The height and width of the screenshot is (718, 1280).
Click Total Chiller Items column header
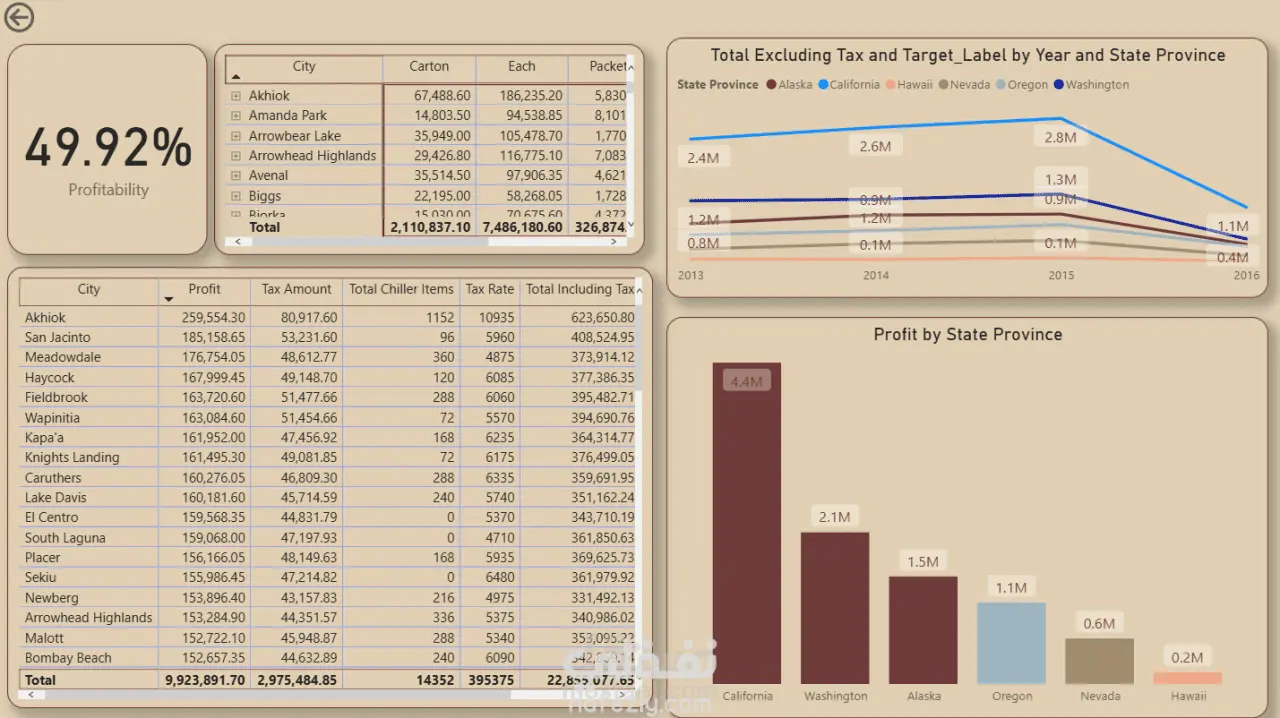[x=401, y=289]
